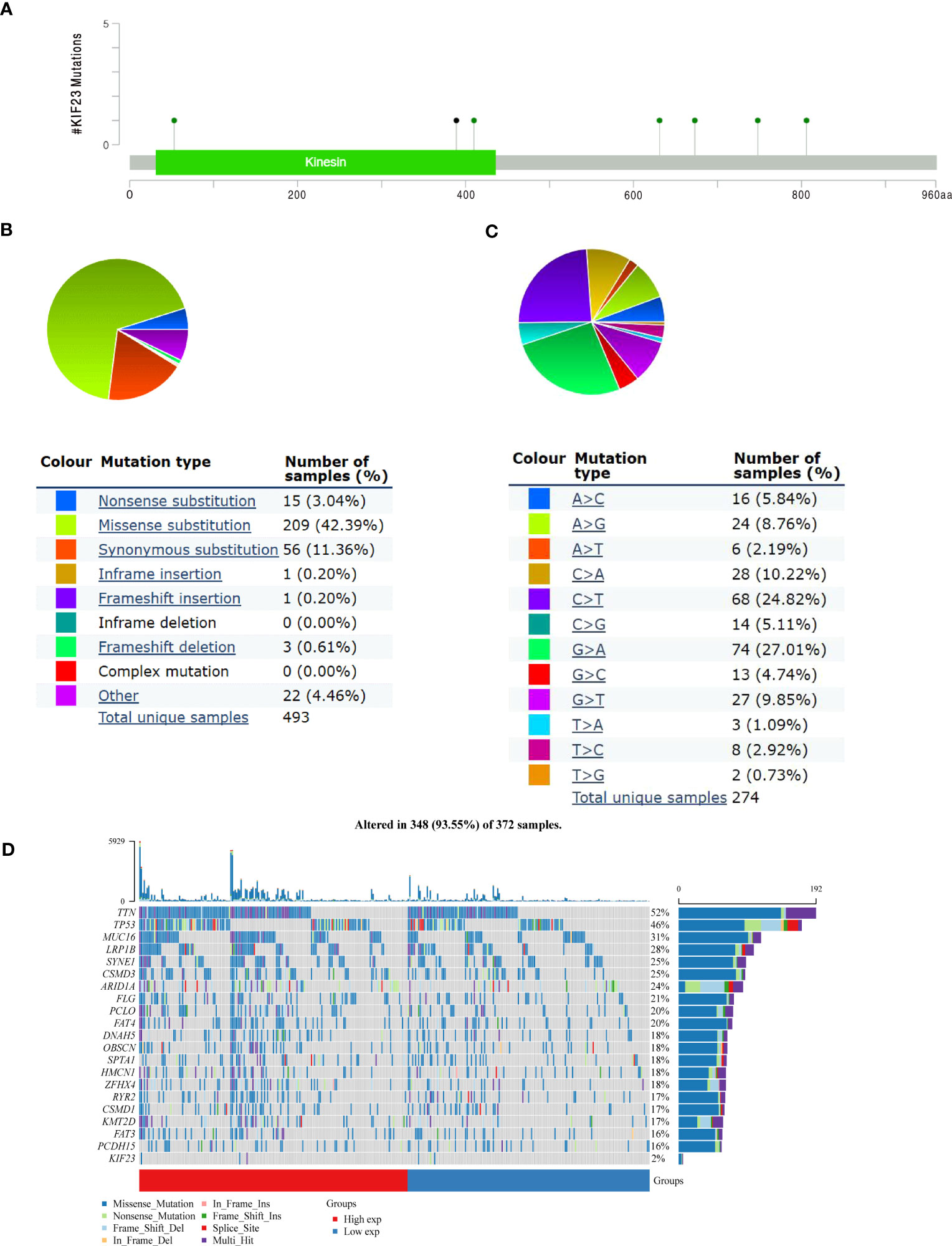Click the blue Low exp group bar
952x1246 pixels.
pyautogui.click(x=528, y=1181)
